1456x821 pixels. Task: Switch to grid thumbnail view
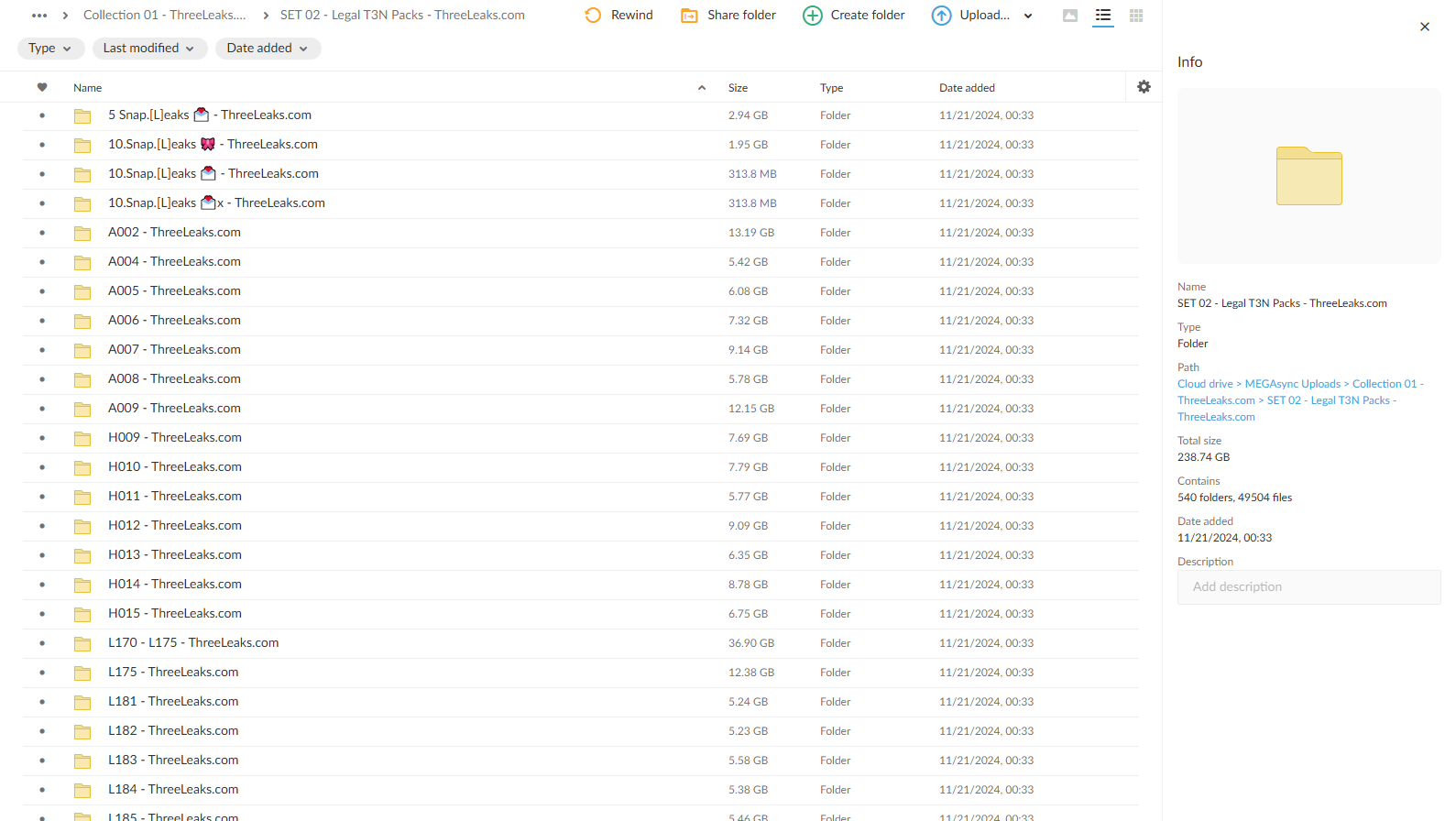1136,16
